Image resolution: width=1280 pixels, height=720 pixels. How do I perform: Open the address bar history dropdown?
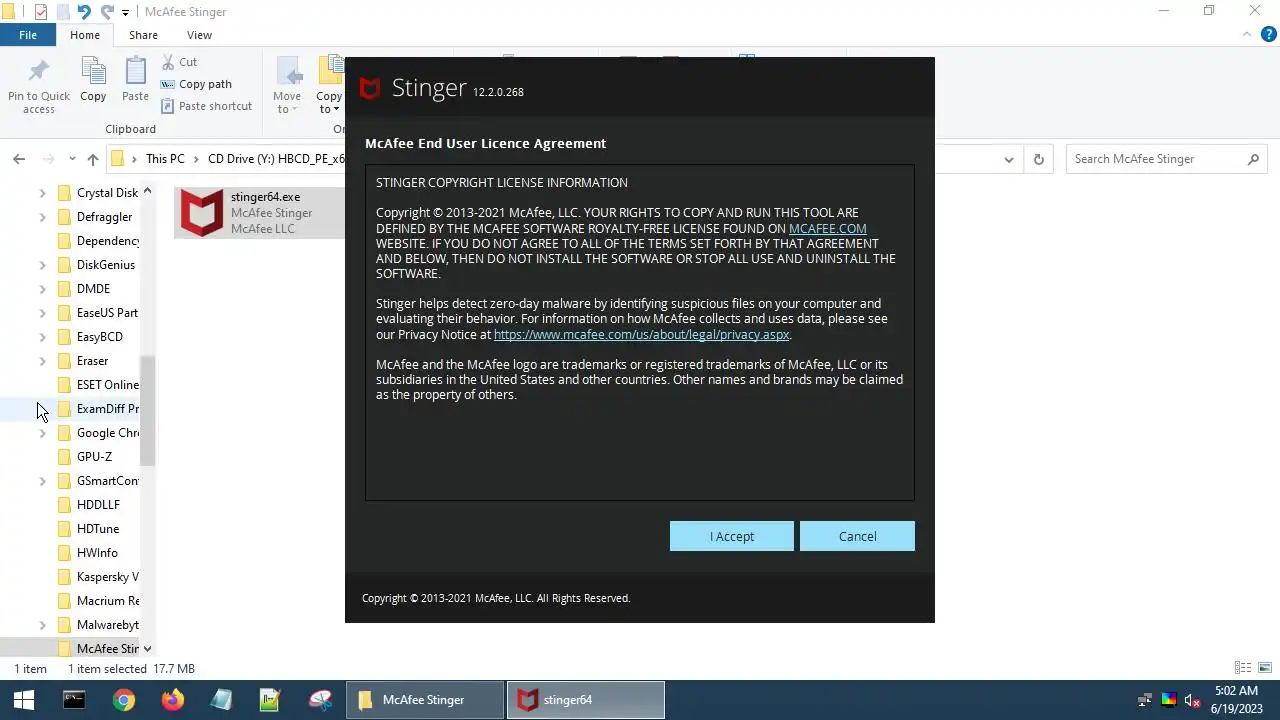pos(1009,159)
